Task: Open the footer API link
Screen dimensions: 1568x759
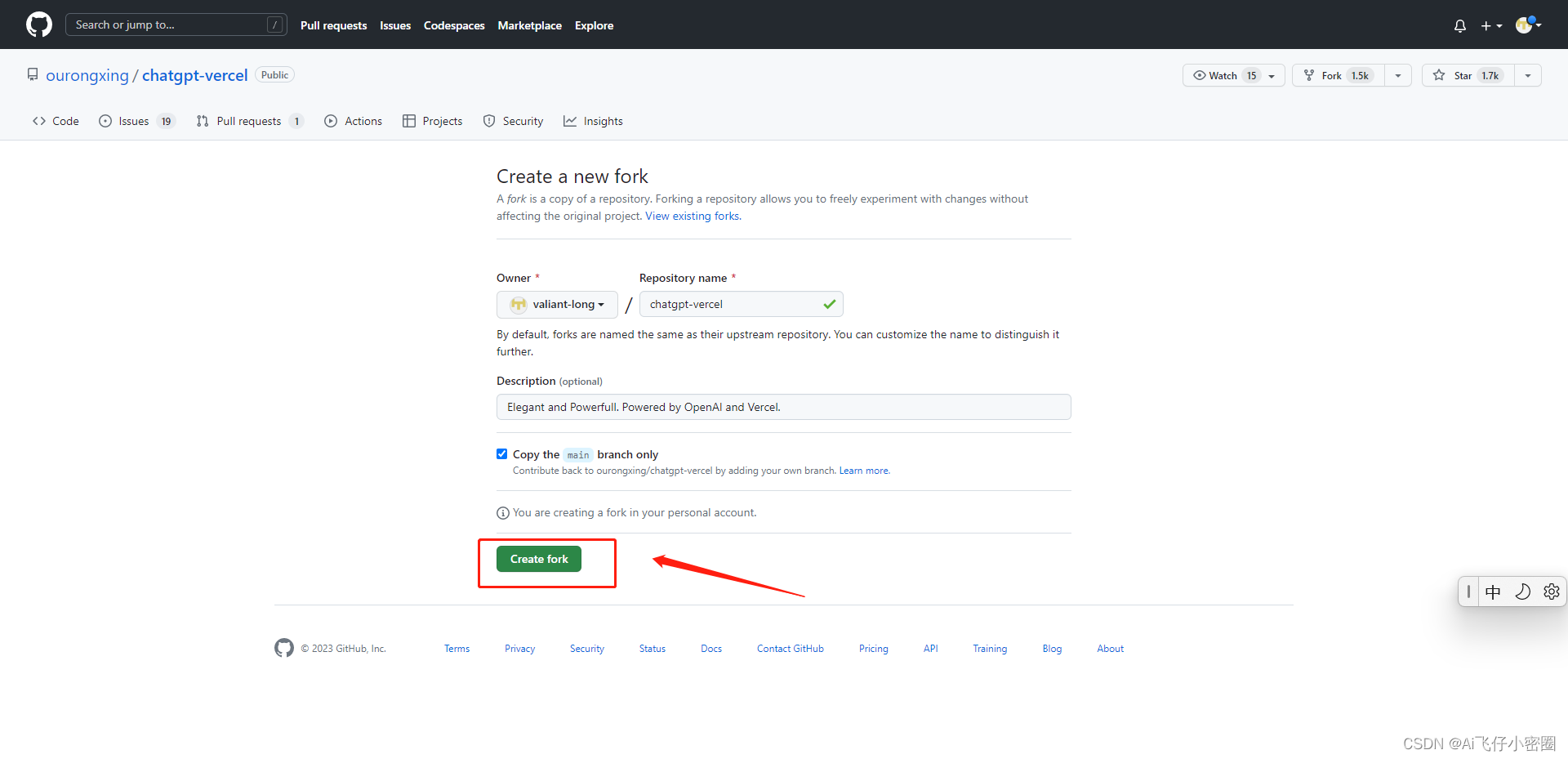Action: tap(931, 649)
